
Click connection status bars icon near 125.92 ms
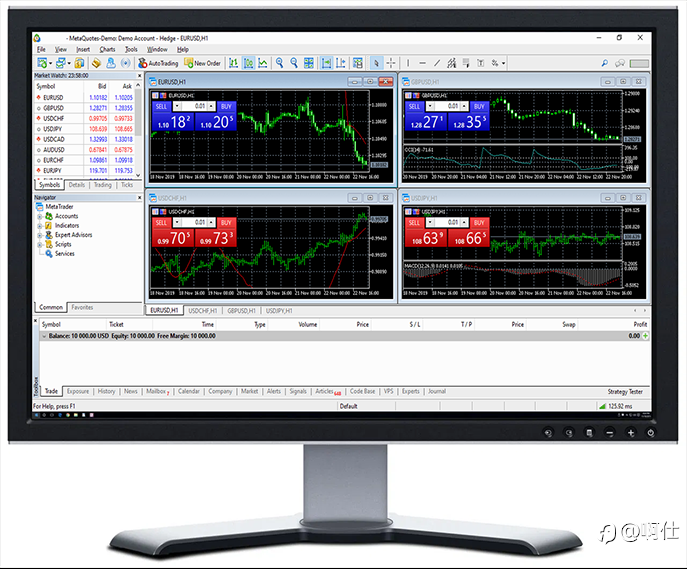tap(602, 406)
